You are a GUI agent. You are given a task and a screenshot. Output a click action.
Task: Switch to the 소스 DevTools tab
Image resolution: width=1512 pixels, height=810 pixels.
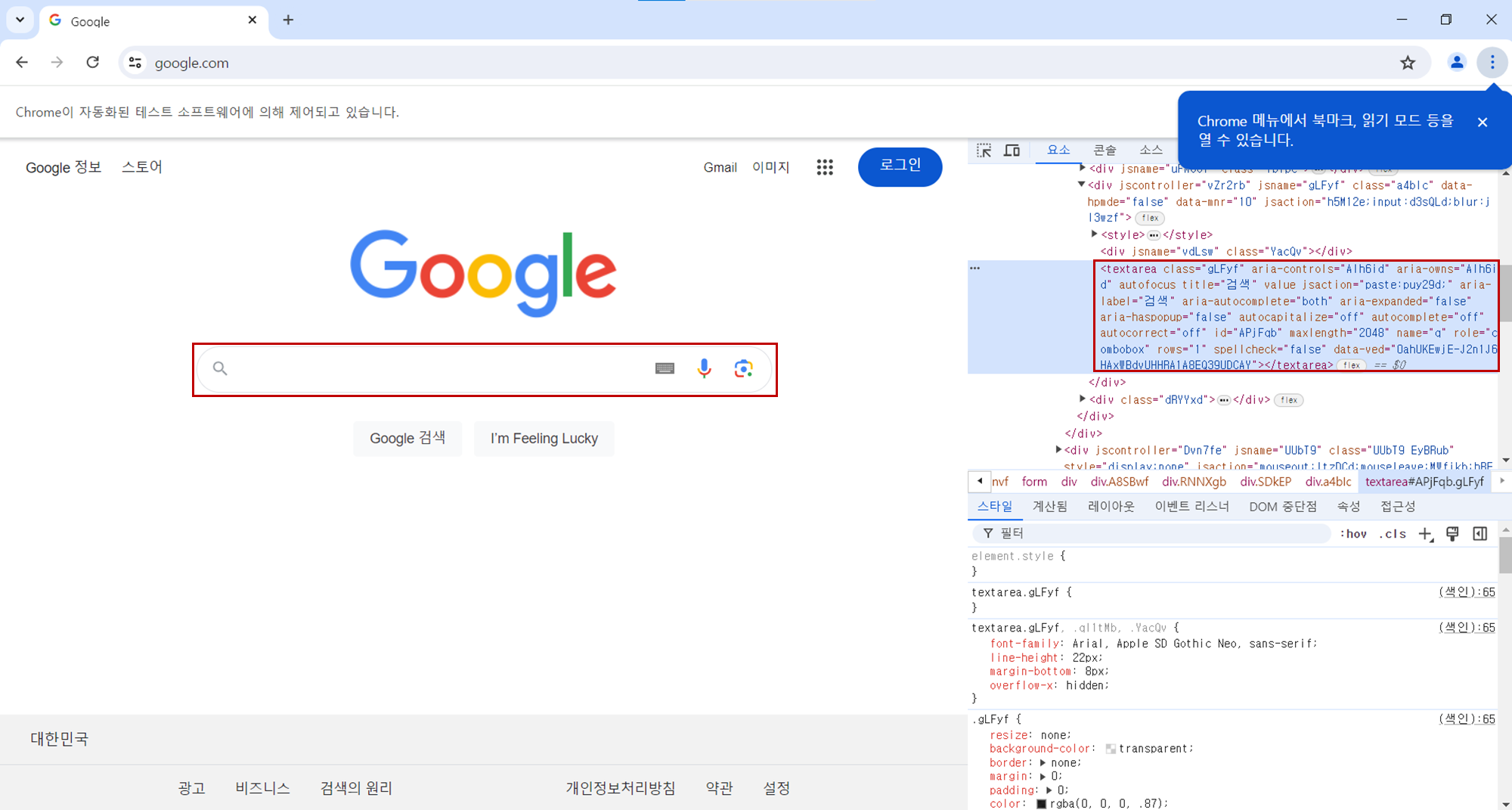click(1151, 150)
